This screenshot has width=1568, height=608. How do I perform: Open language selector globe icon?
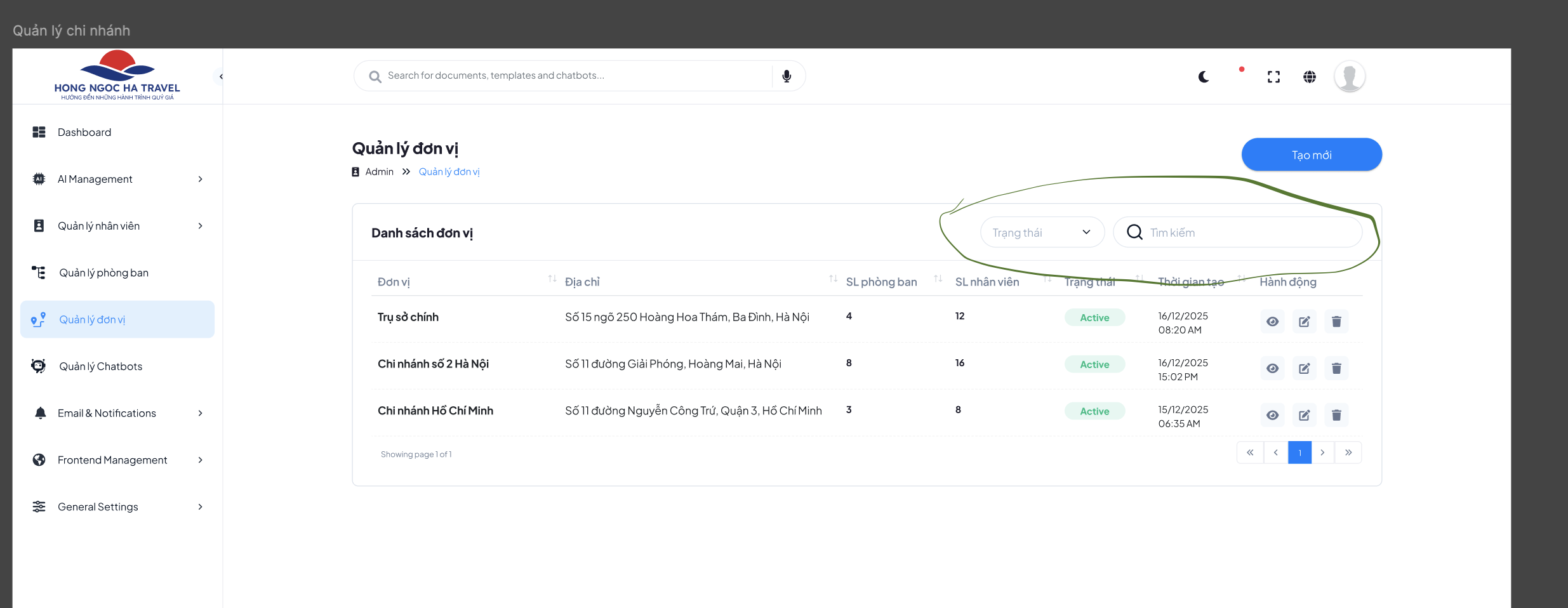click(x=1309, y=77)
